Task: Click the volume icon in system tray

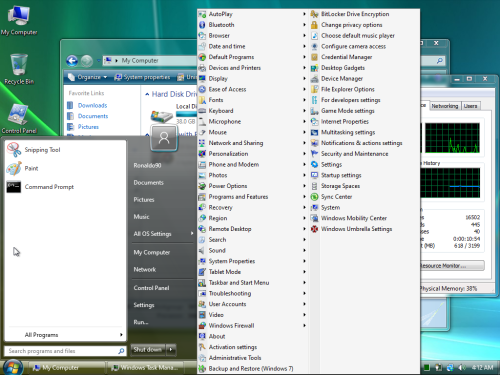Action: (x=462, y=367)
